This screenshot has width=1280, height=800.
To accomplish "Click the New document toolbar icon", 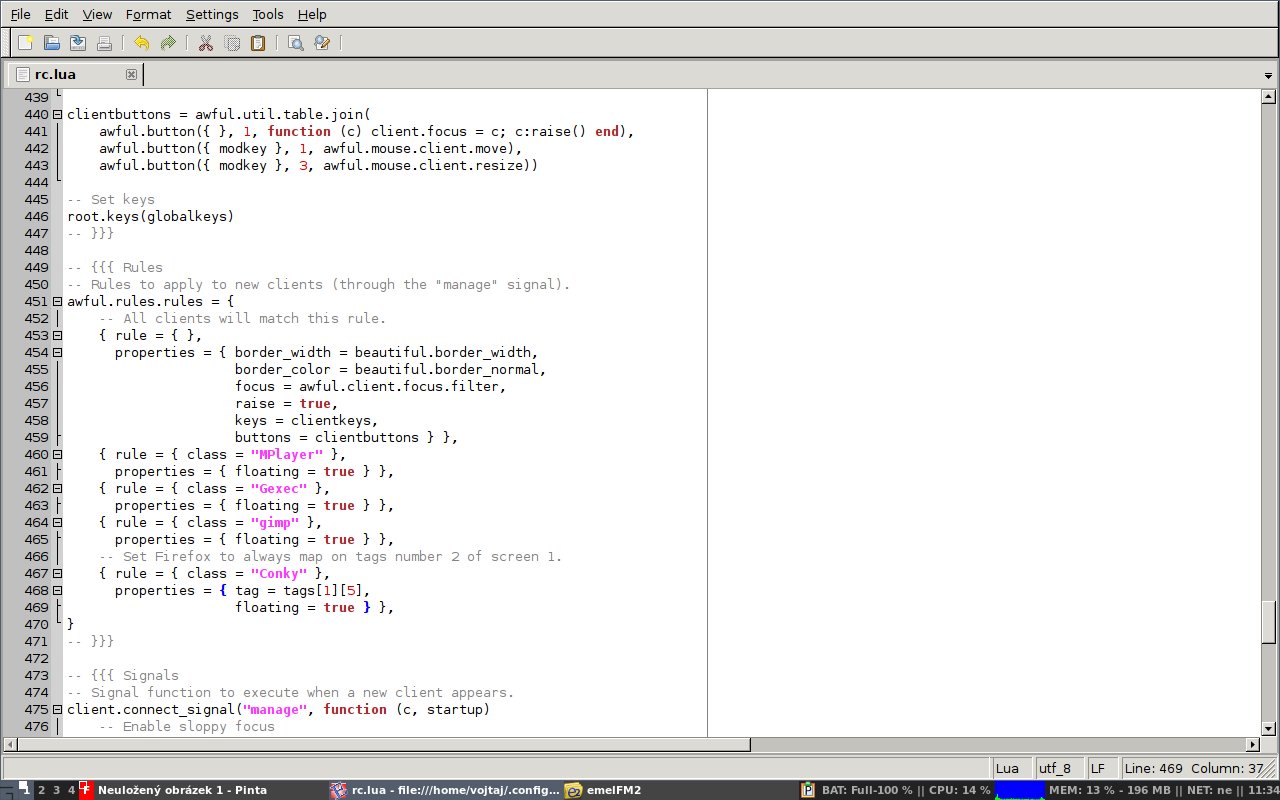I will [26, 43].
